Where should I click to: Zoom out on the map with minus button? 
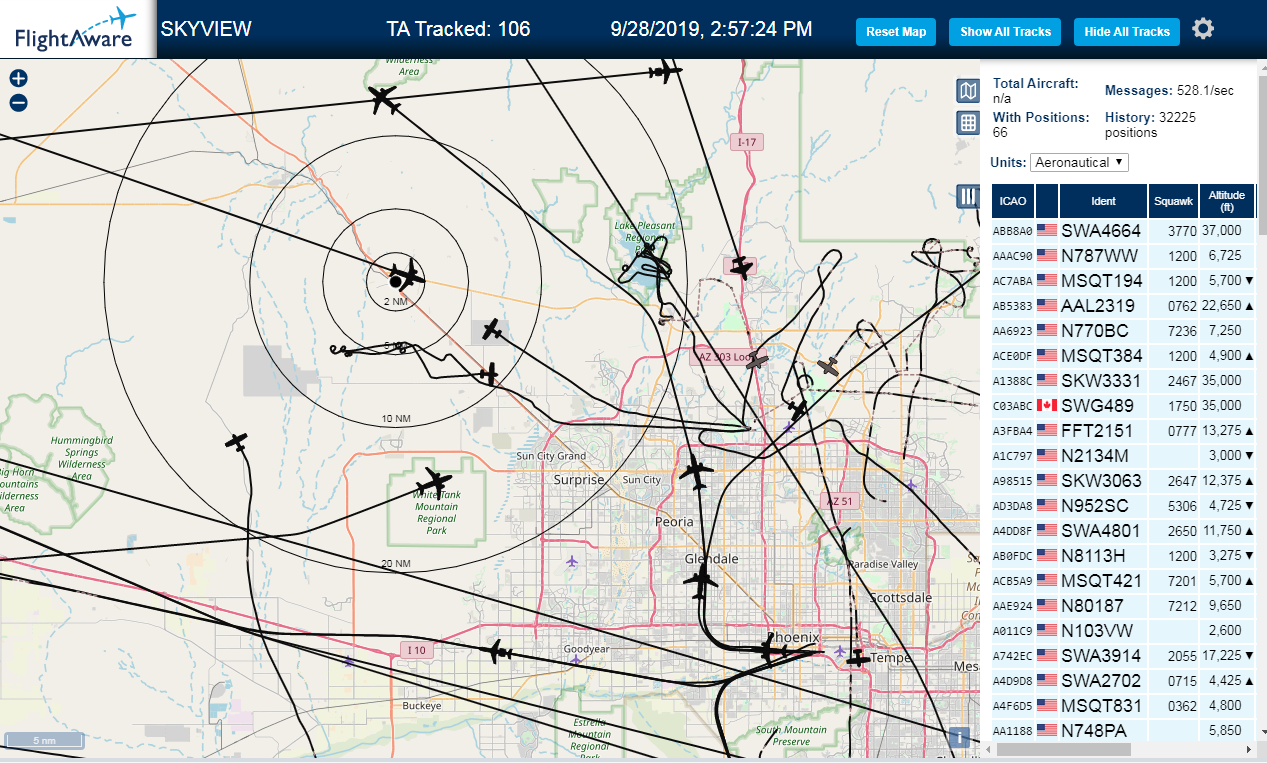click(18, 102)
